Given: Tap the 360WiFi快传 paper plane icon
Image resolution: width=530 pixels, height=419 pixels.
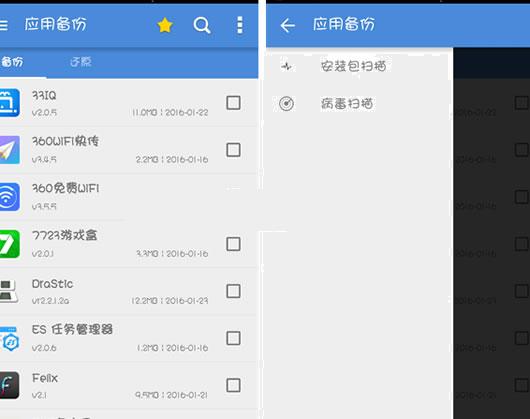Looking at the screenshot, I should pos(9,150).
